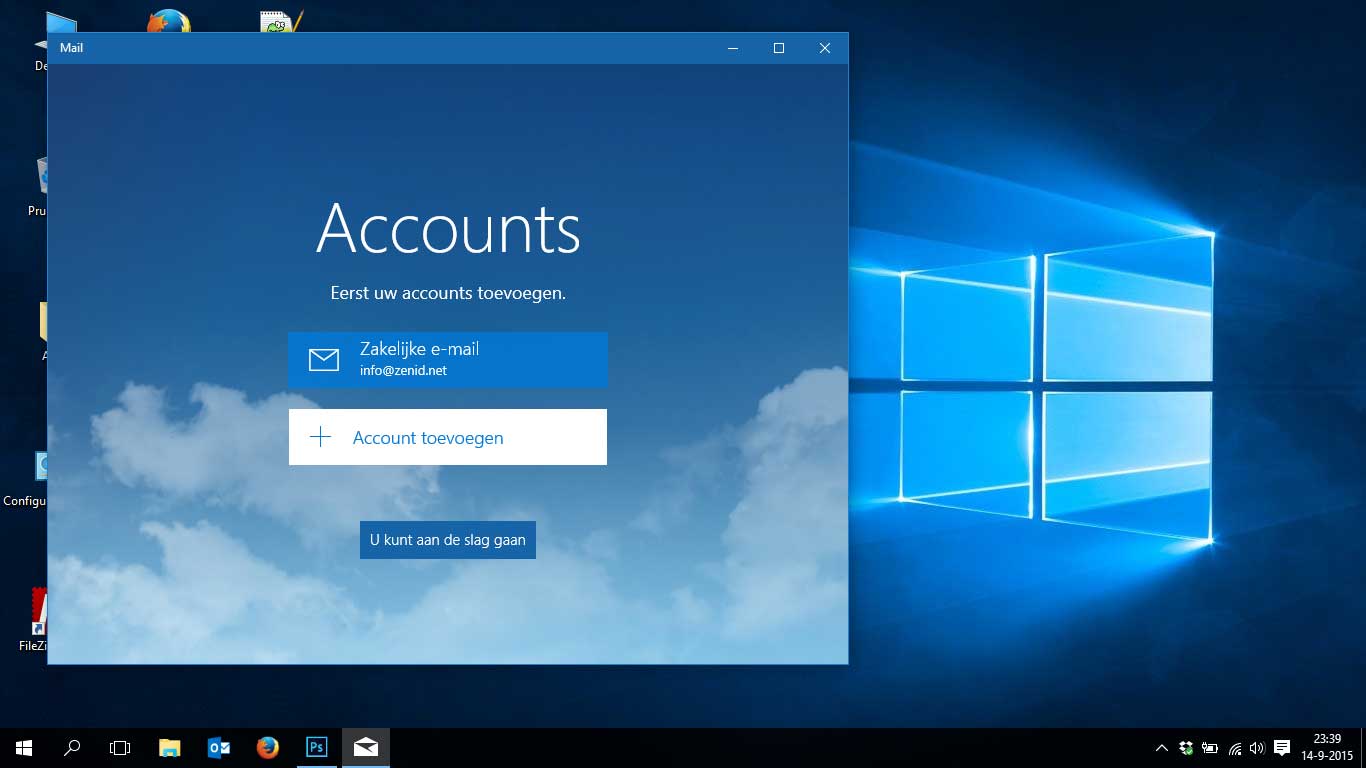Click the 'Mail' window title text
The width and height of the screenshot is (1366, 768).
pos(72,48)
